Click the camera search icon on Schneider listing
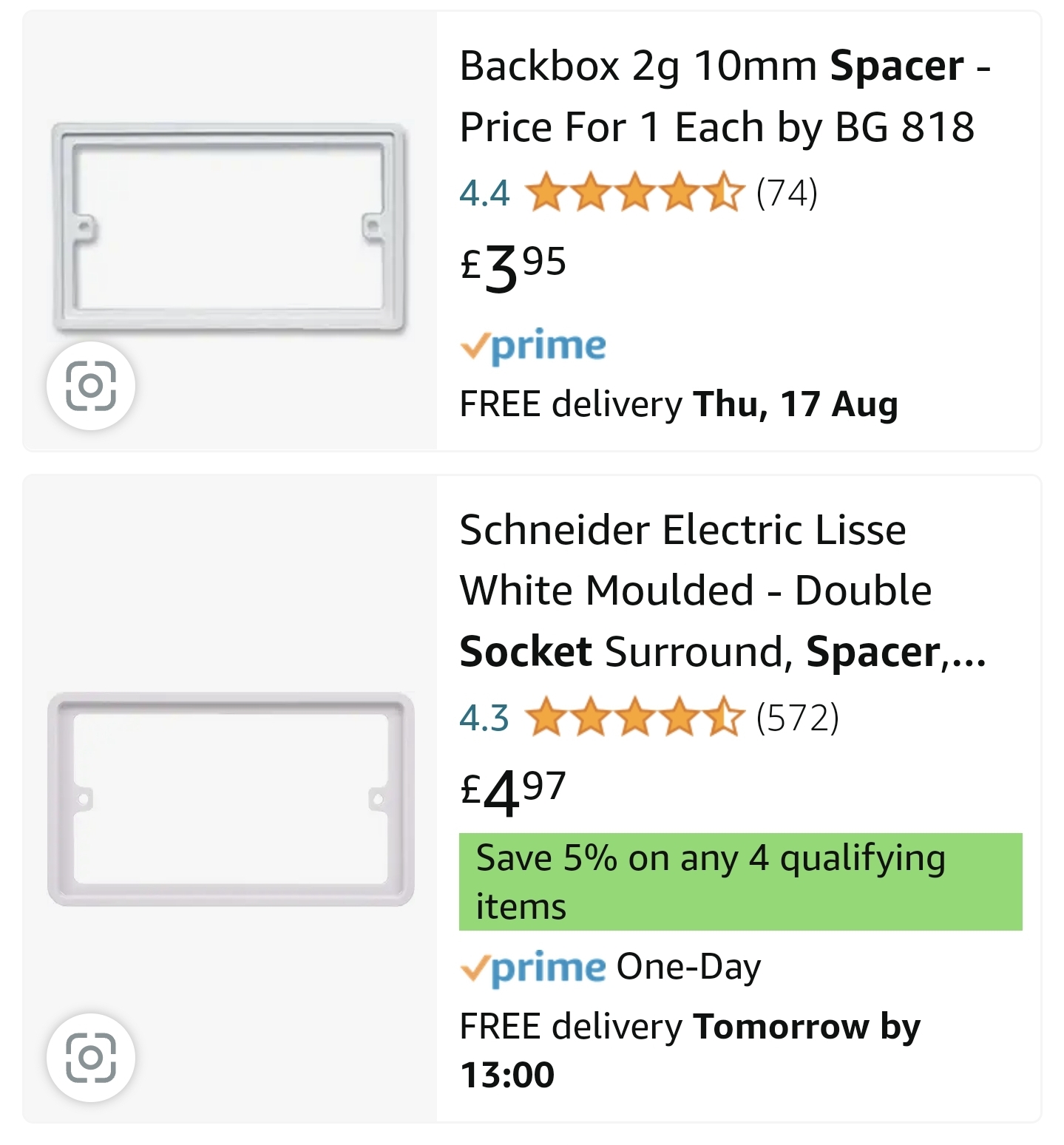1064x1145 pixels. click(92, 1059)
